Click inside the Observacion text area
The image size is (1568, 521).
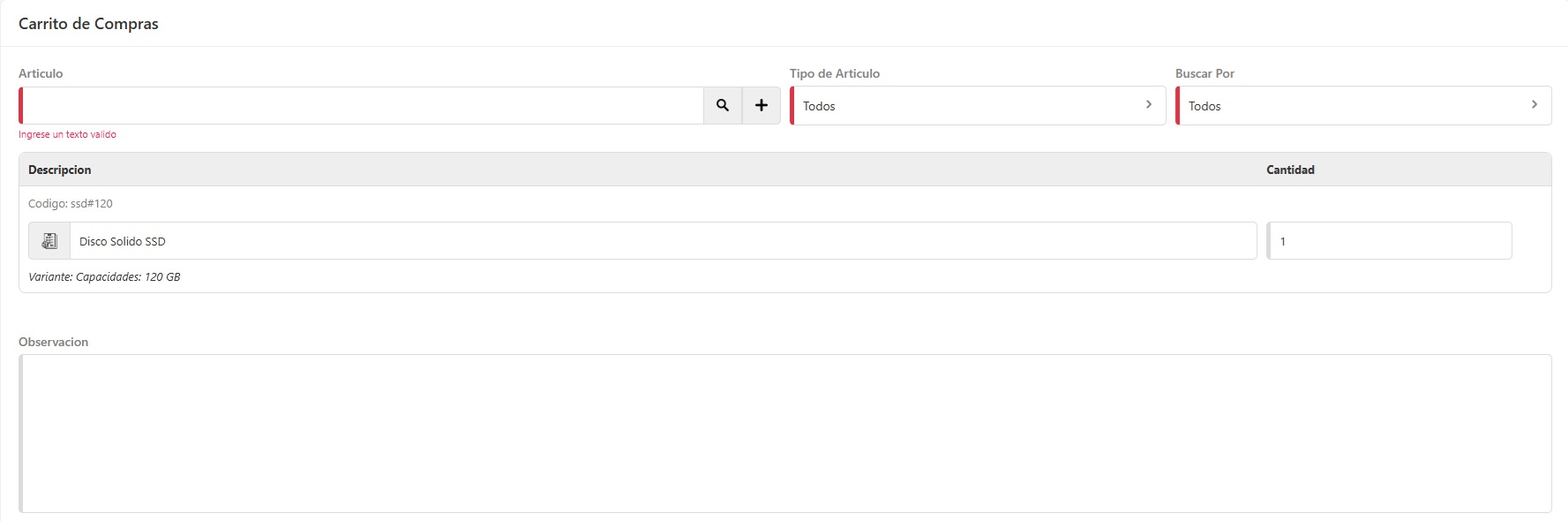pyautogui.click(x=785, y=433)
